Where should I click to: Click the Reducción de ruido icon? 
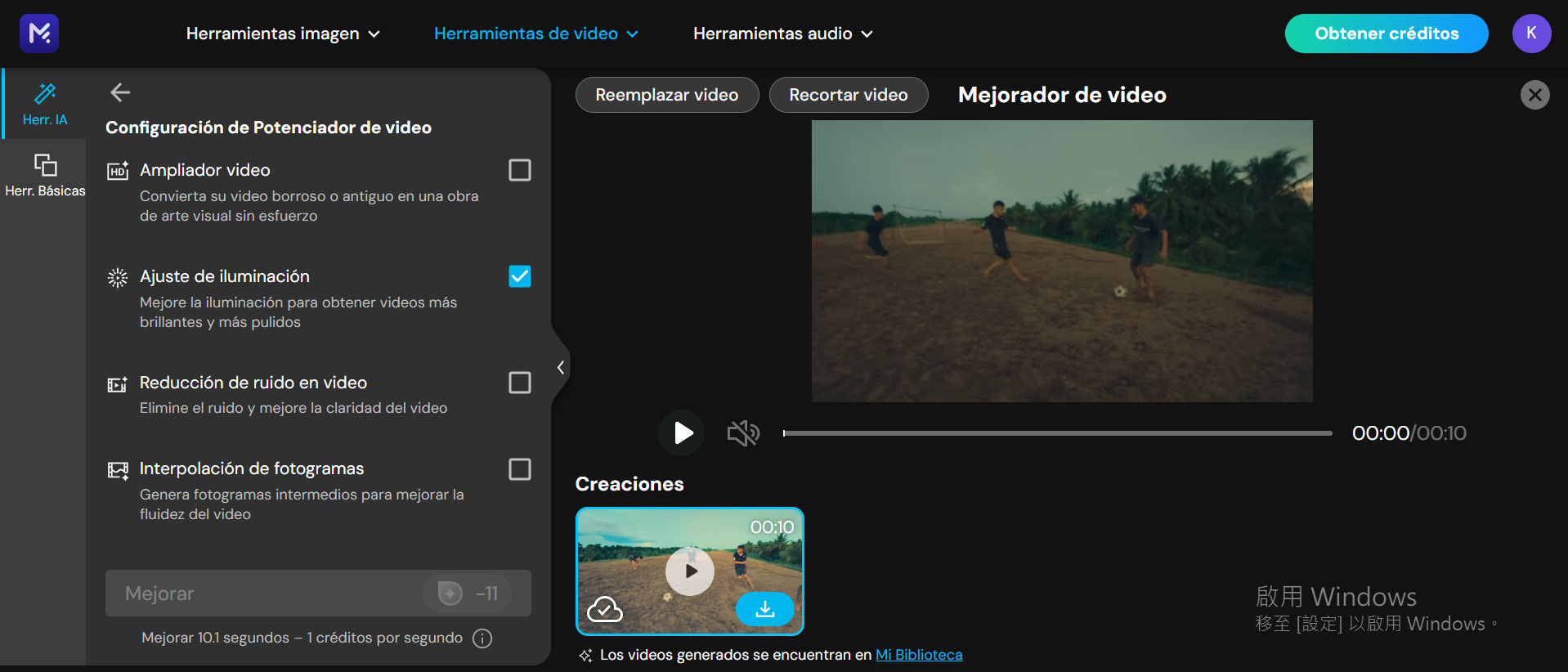tap(118, 383)
